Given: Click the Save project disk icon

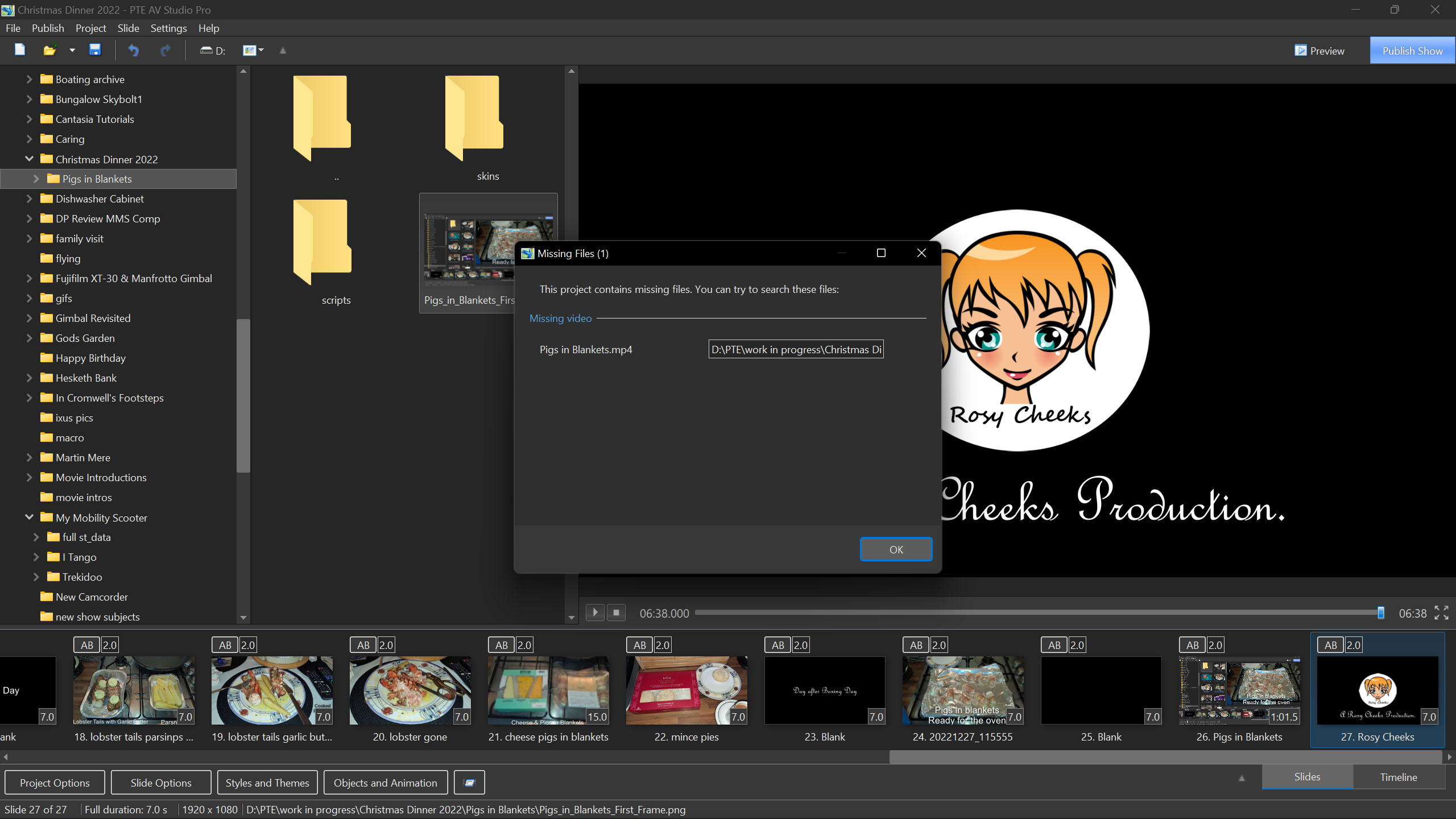Looking at the screenshot, I should click(x=95, y=50).
